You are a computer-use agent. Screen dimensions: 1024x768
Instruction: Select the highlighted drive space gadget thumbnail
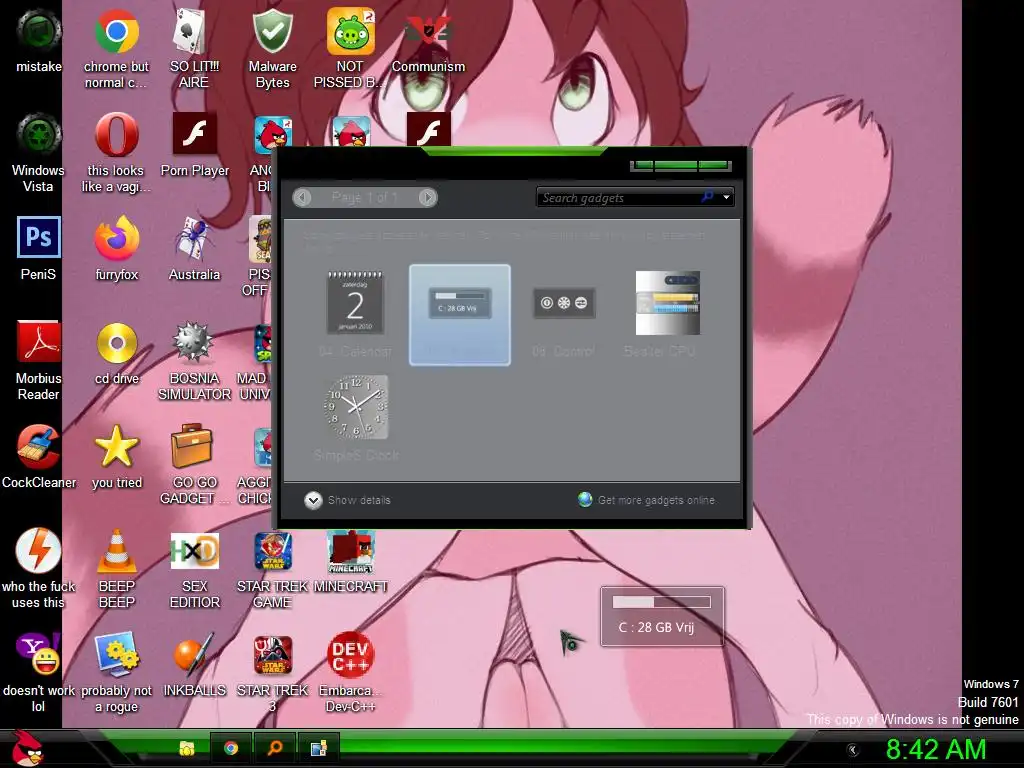[x=460, y=315]
